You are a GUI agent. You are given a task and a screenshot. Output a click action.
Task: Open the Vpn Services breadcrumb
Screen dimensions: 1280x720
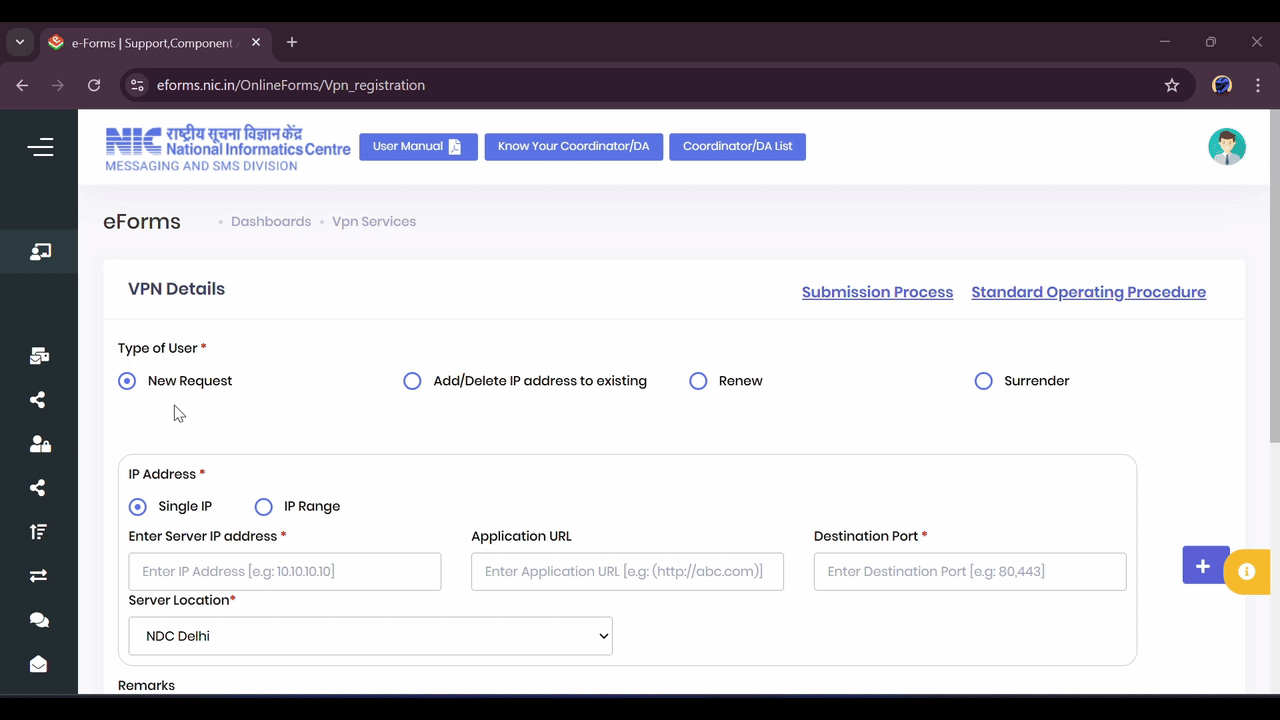click(374, 221)
